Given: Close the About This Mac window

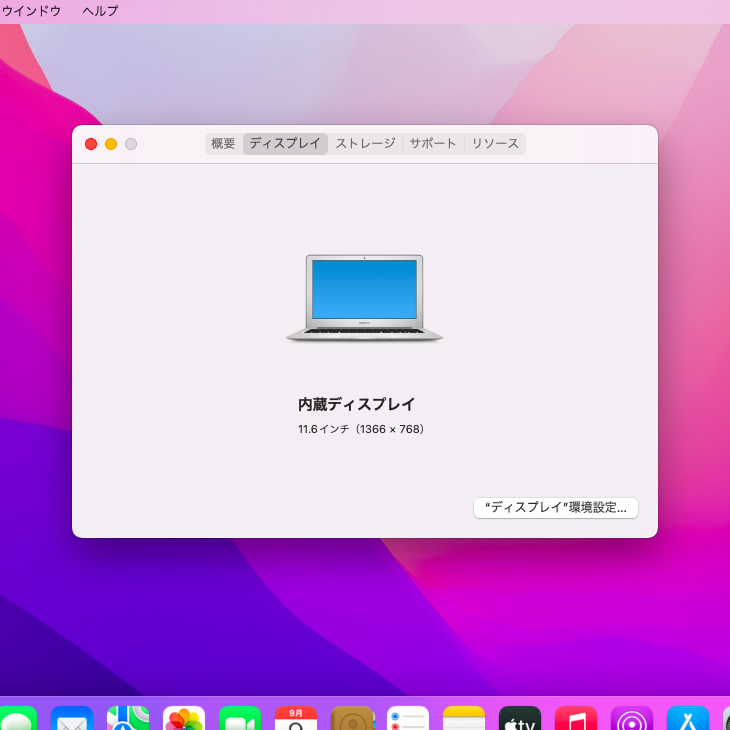Looking at the screenshot, I should (x=91, y=144).
